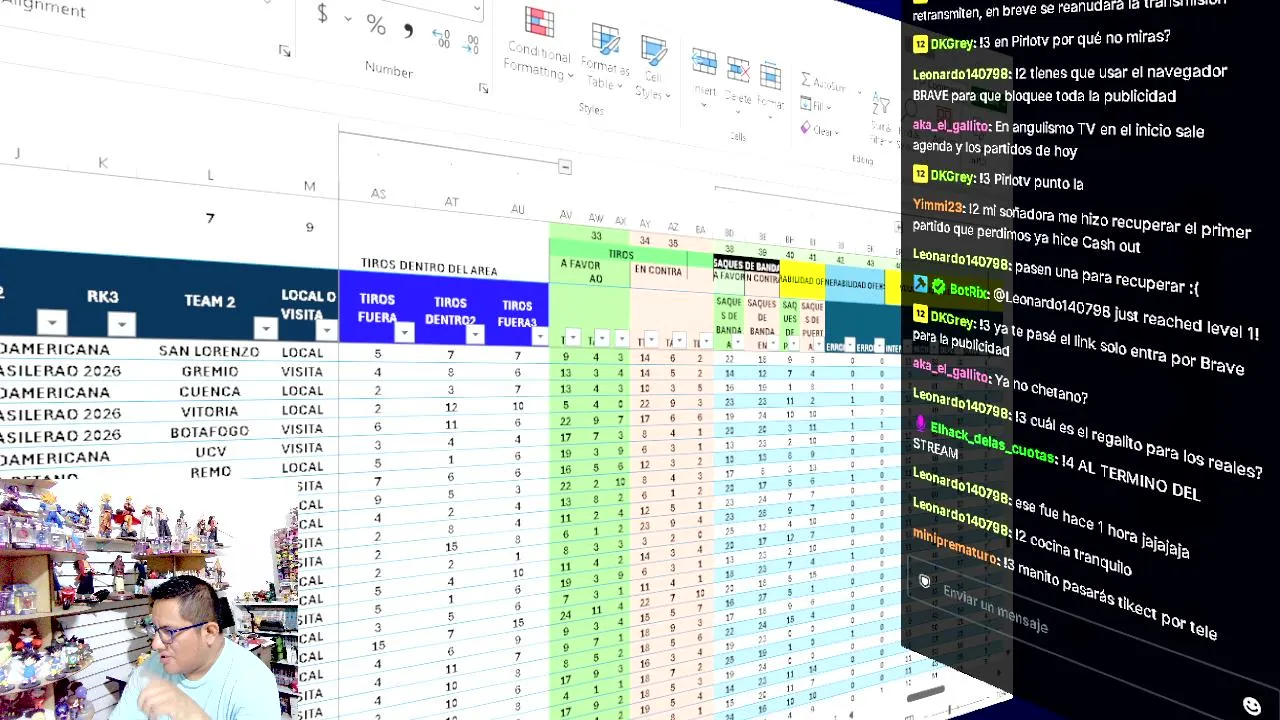Select the GREMIO cell

pos(210,371)
